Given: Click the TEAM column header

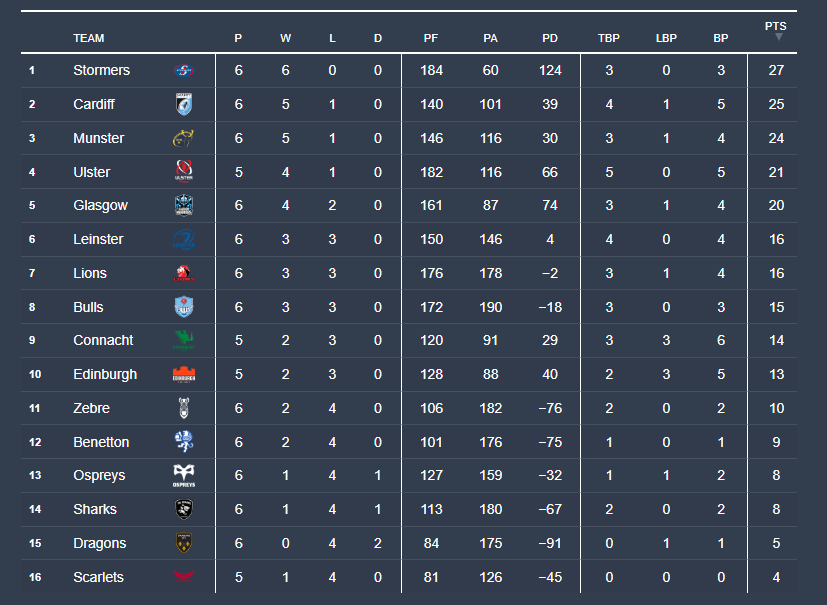Looking at the screenshot, I should [88, 38].
